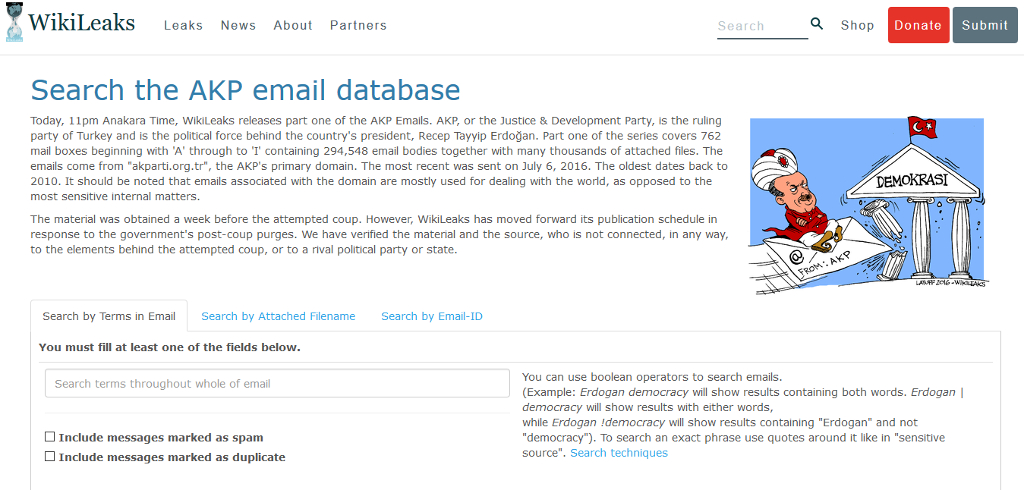The width and height of the screenshot is (1024, 490).
Task: Click the search terms throughout email field
Action: [x=277, y=384]
